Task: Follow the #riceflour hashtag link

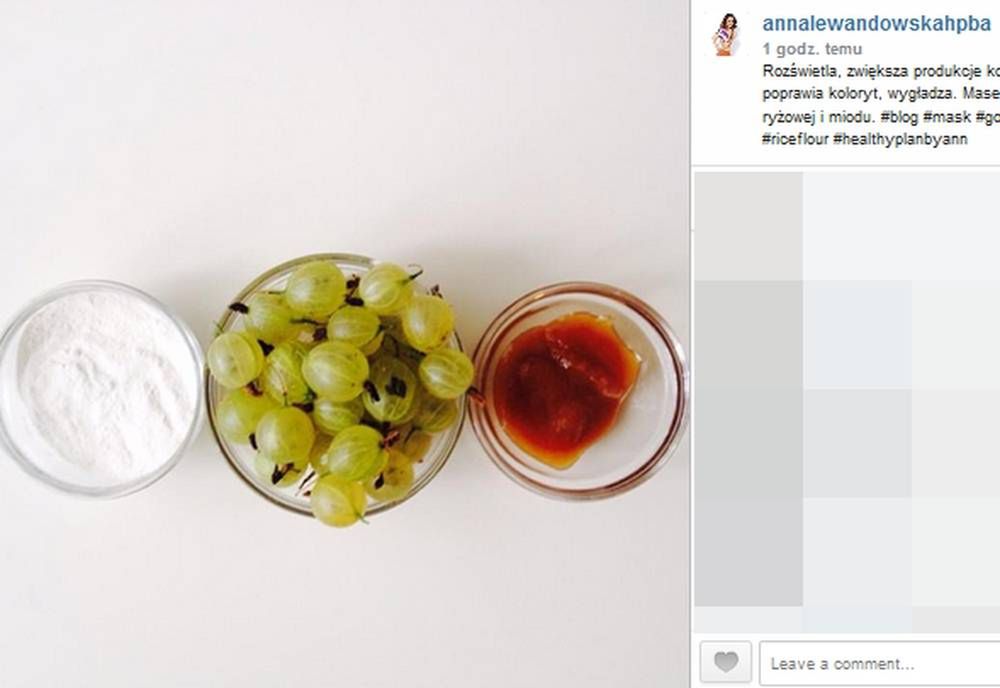Action: (x=795, y=139)
